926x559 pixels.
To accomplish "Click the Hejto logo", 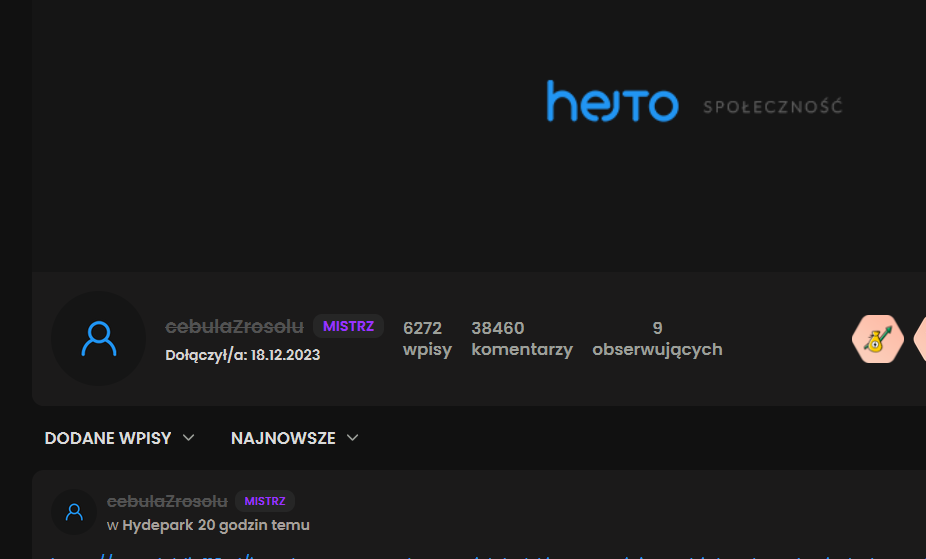I will pos(612,103).
